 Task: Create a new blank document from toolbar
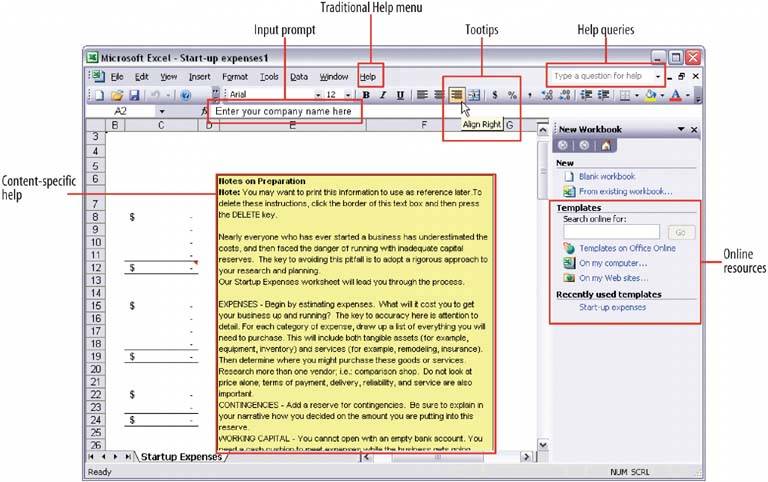(99, 95)
